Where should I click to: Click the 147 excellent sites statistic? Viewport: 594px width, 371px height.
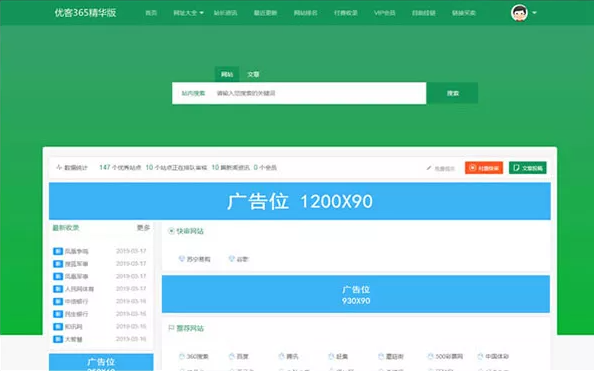tap(120, 167)
